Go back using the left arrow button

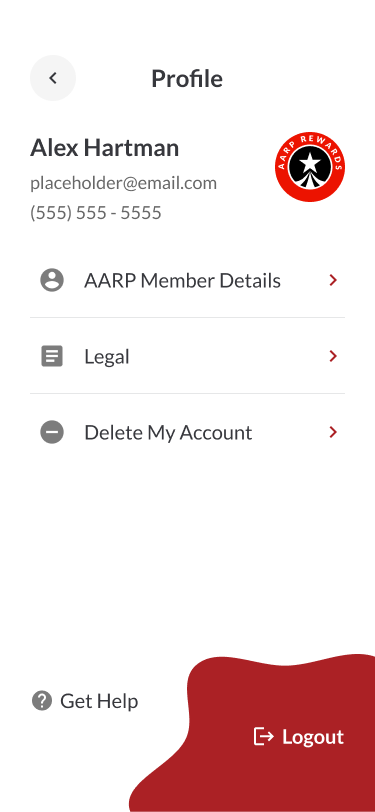coord(53,78)
